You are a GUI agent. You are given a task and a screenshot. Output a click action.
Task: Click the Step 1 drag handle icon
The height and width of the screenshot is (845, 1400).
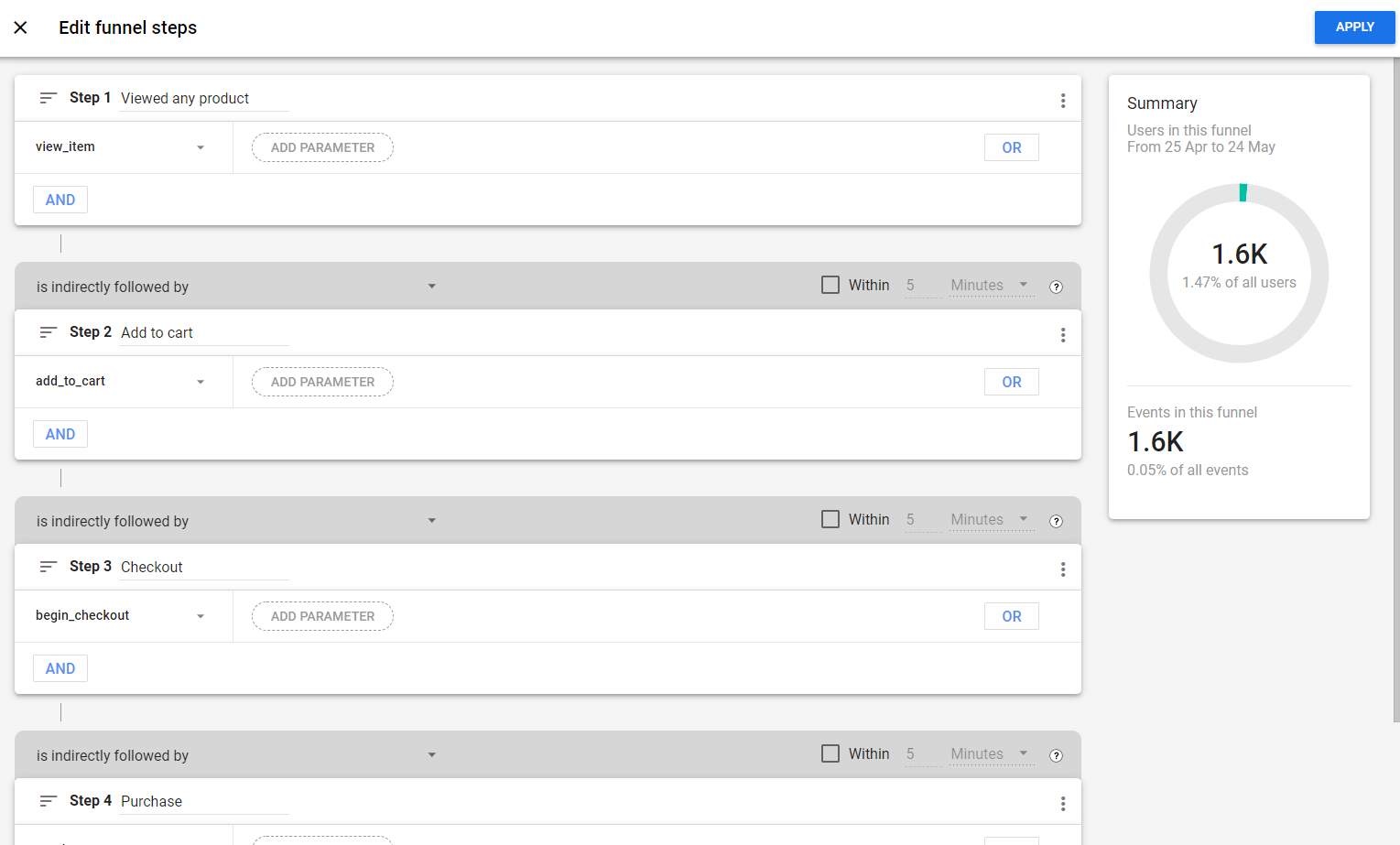click(x=49, y=98)
